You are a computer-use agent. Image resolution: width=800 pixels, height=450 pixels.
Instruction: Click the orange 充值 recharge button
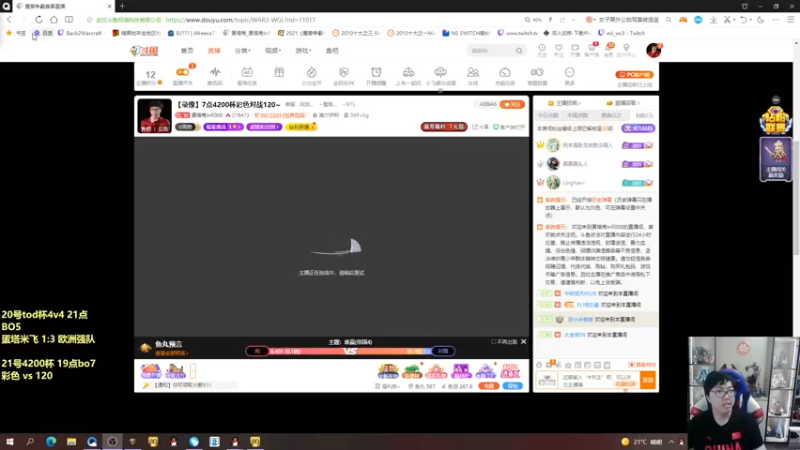[488, 386]
